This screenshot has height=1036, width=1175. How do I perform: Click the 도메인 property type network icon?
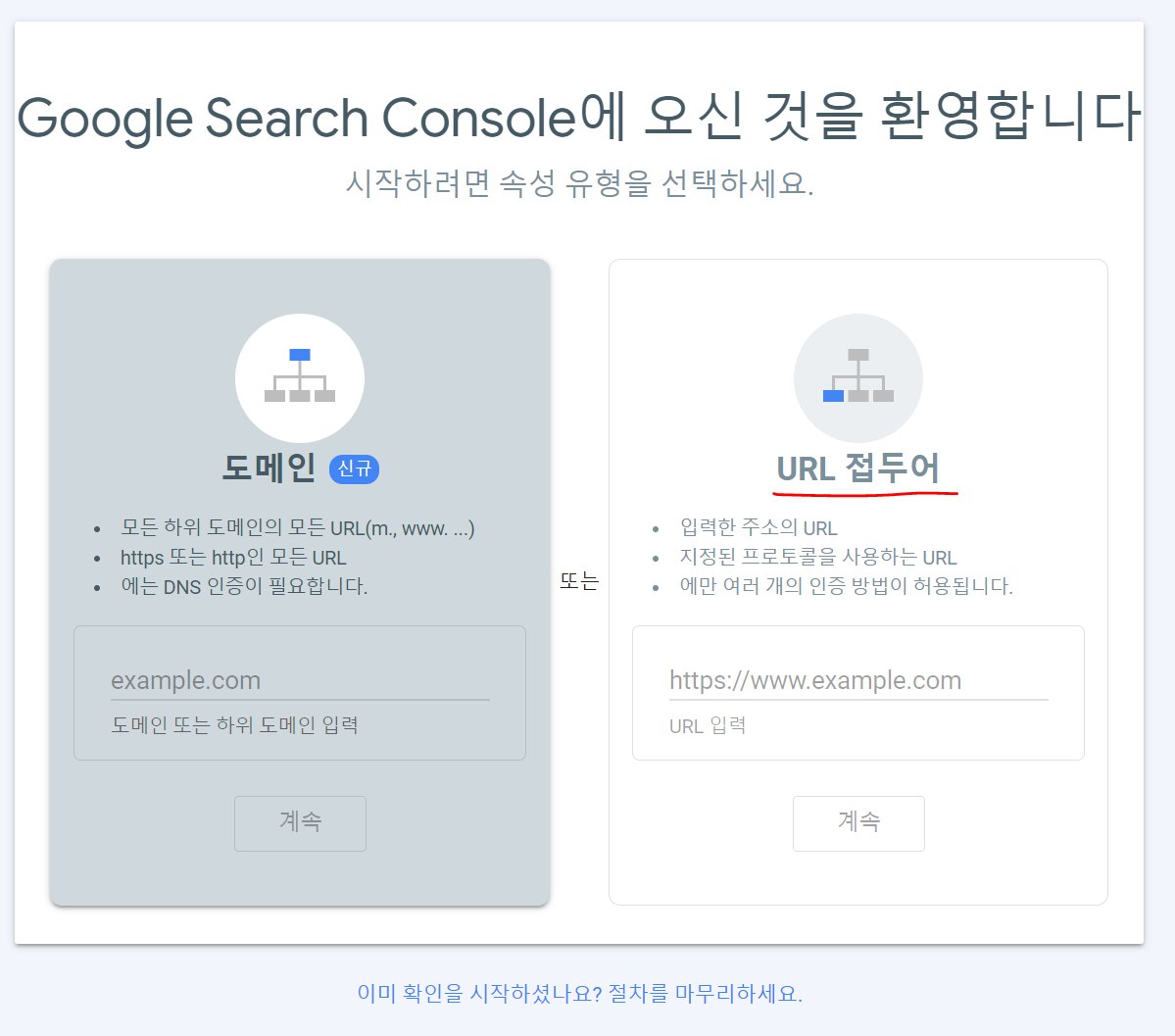coord(300,377)
